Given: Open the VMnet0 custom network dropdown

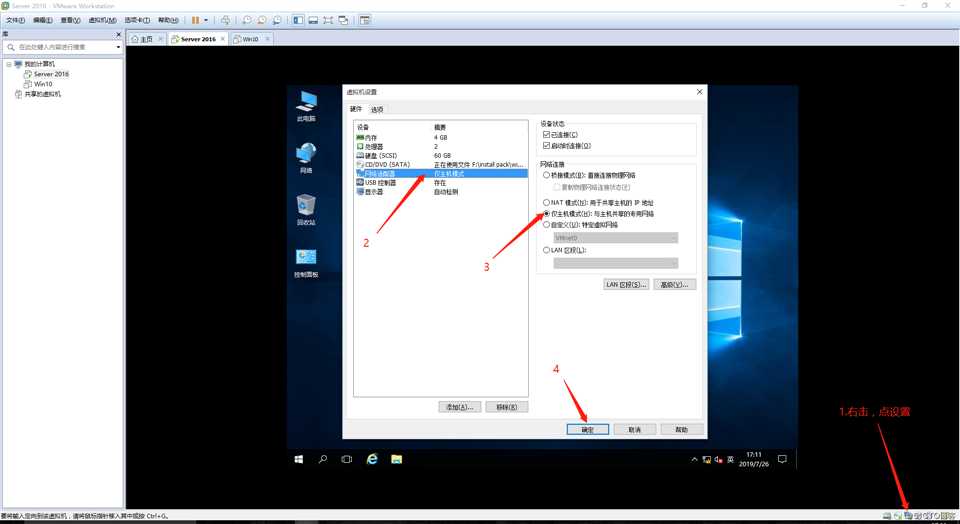Looking at the screenshot, I should [616, 238].
